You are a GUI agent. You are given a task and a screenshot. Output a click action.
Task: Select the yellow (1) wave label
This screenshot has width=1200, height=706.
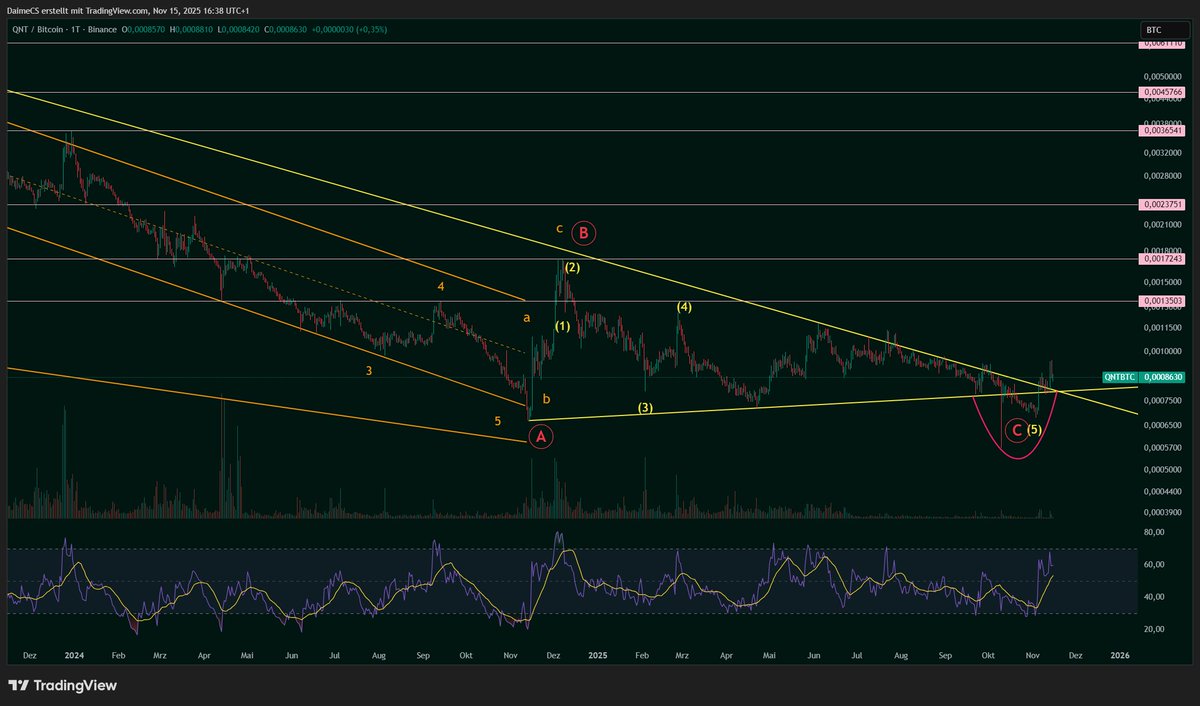tap(564, 327)
